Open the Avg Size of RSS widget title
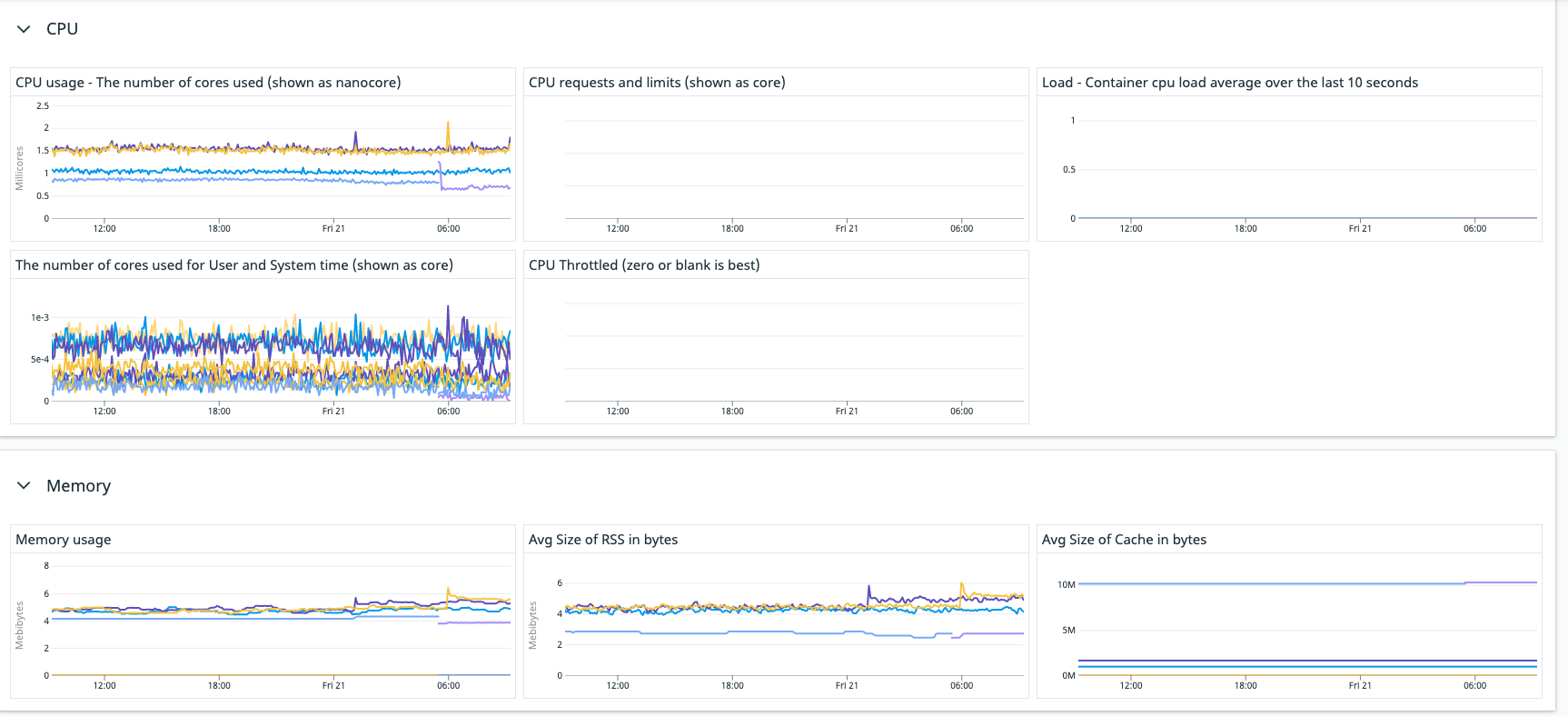The height and width of the screenshot is (716, 1568). point(603,539)
